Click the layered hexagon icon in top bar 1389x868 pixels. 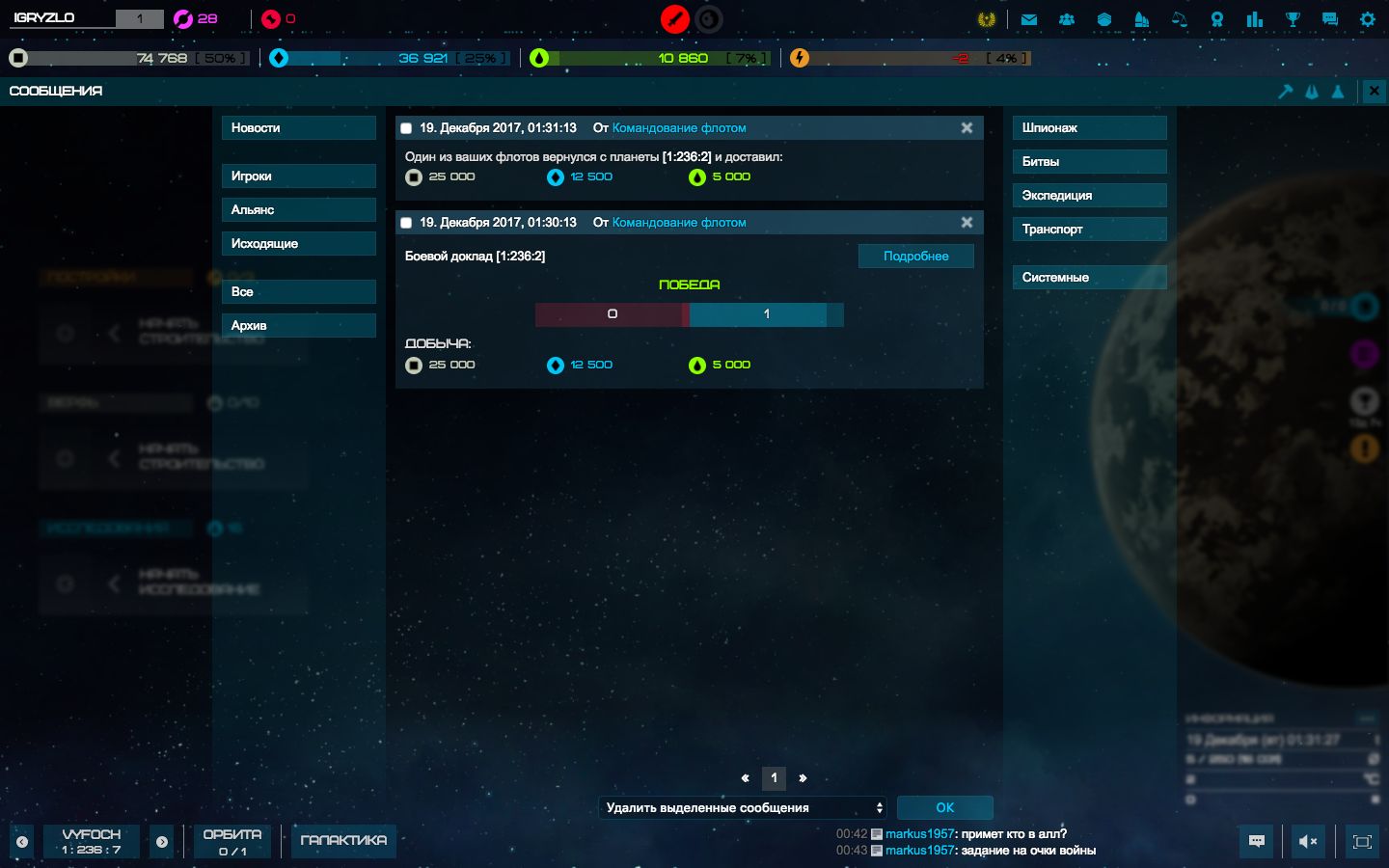[x=1104, y=19]
